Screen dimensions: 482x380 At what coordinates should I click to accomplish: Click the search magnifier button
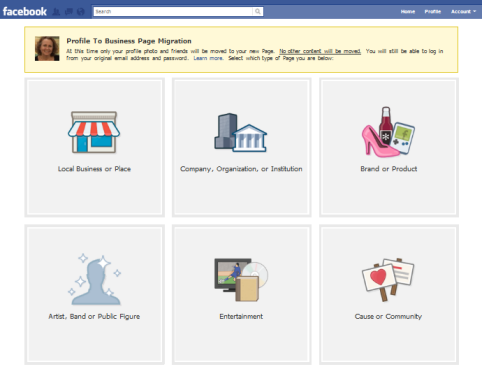coord(258,11)
